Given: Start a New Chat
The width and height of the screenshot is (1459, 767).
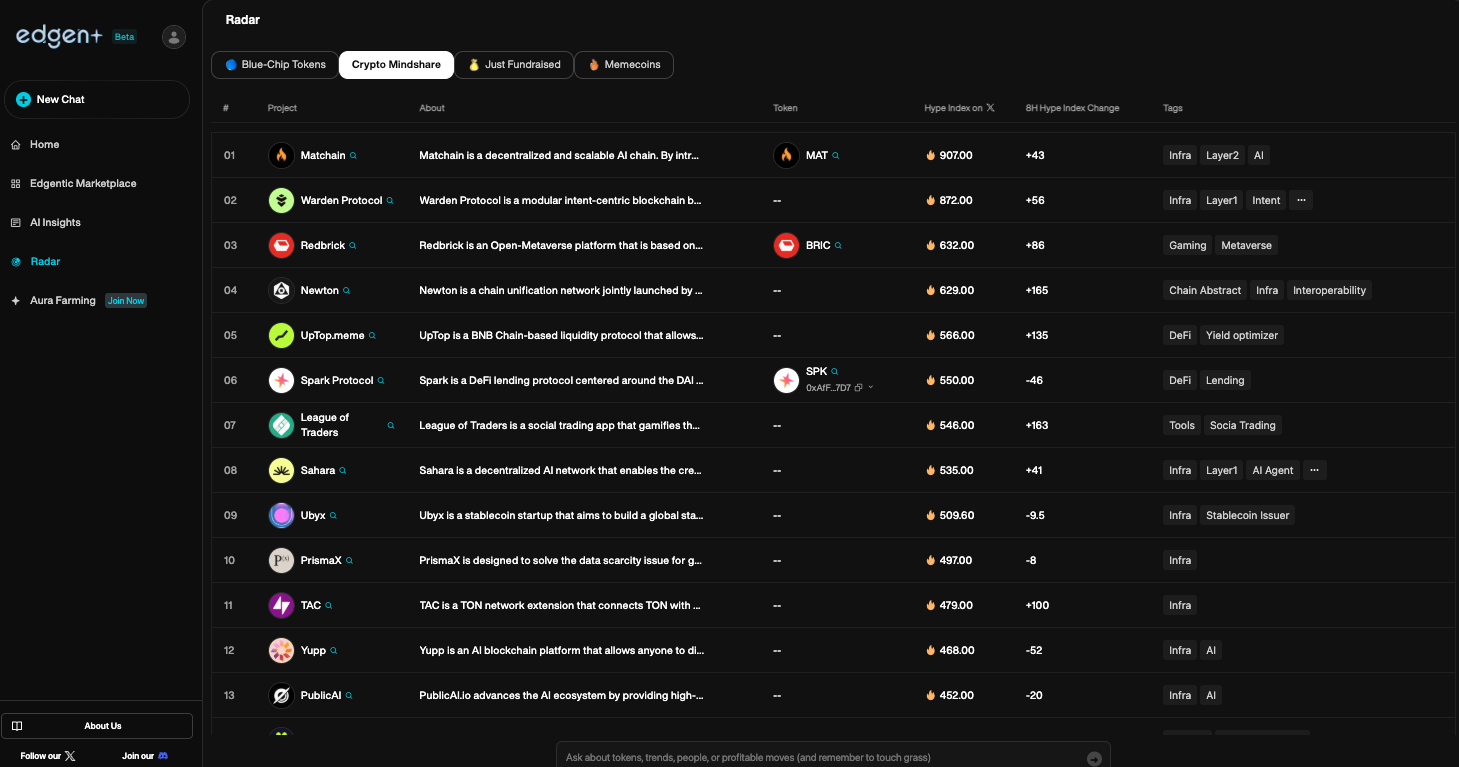Looking at the screenshot, I should tap(97, 100).
